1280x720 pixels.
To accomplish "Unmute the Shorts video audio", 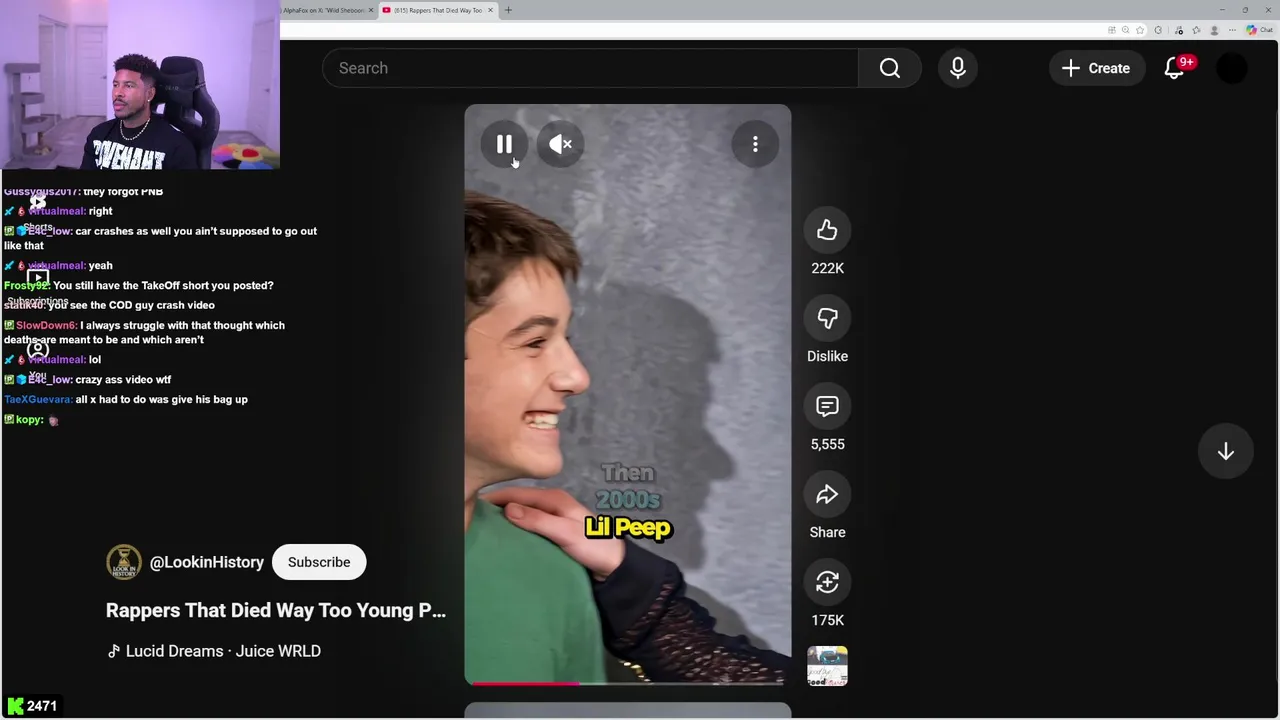I will click(x=561, y=145).
